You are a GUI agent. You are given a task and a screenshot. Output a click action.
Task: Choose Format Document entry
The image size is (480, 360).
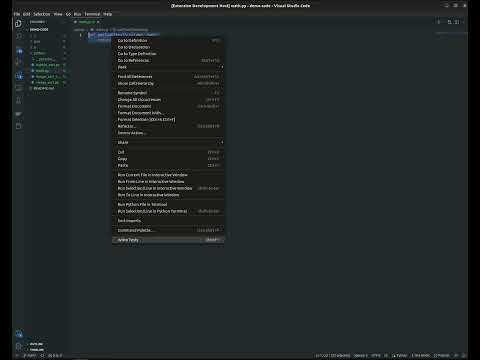(168, 106)
